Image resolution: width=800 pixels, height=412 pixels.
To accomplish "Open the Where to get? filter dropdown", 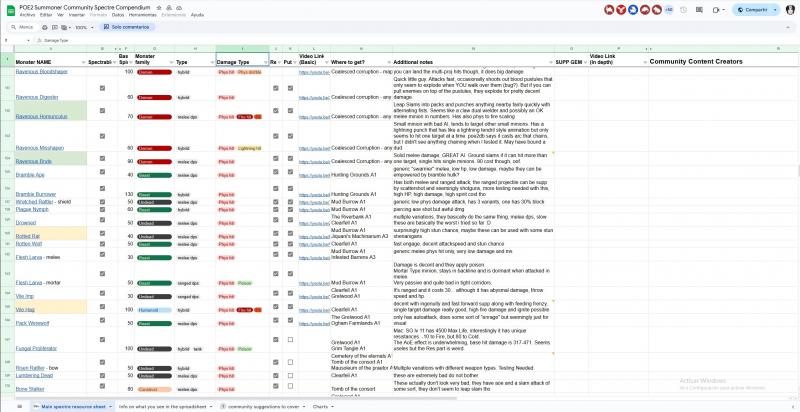I will click(x=389, y=62).
